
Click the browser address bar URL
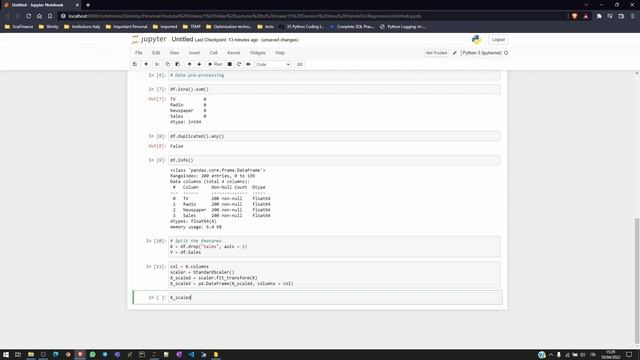245,16
